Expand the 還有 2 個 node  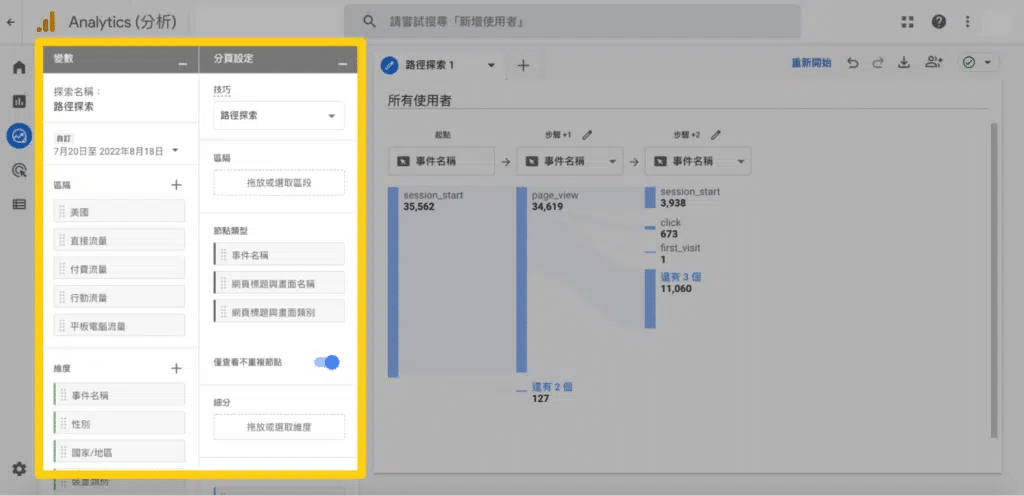[552, 387]
